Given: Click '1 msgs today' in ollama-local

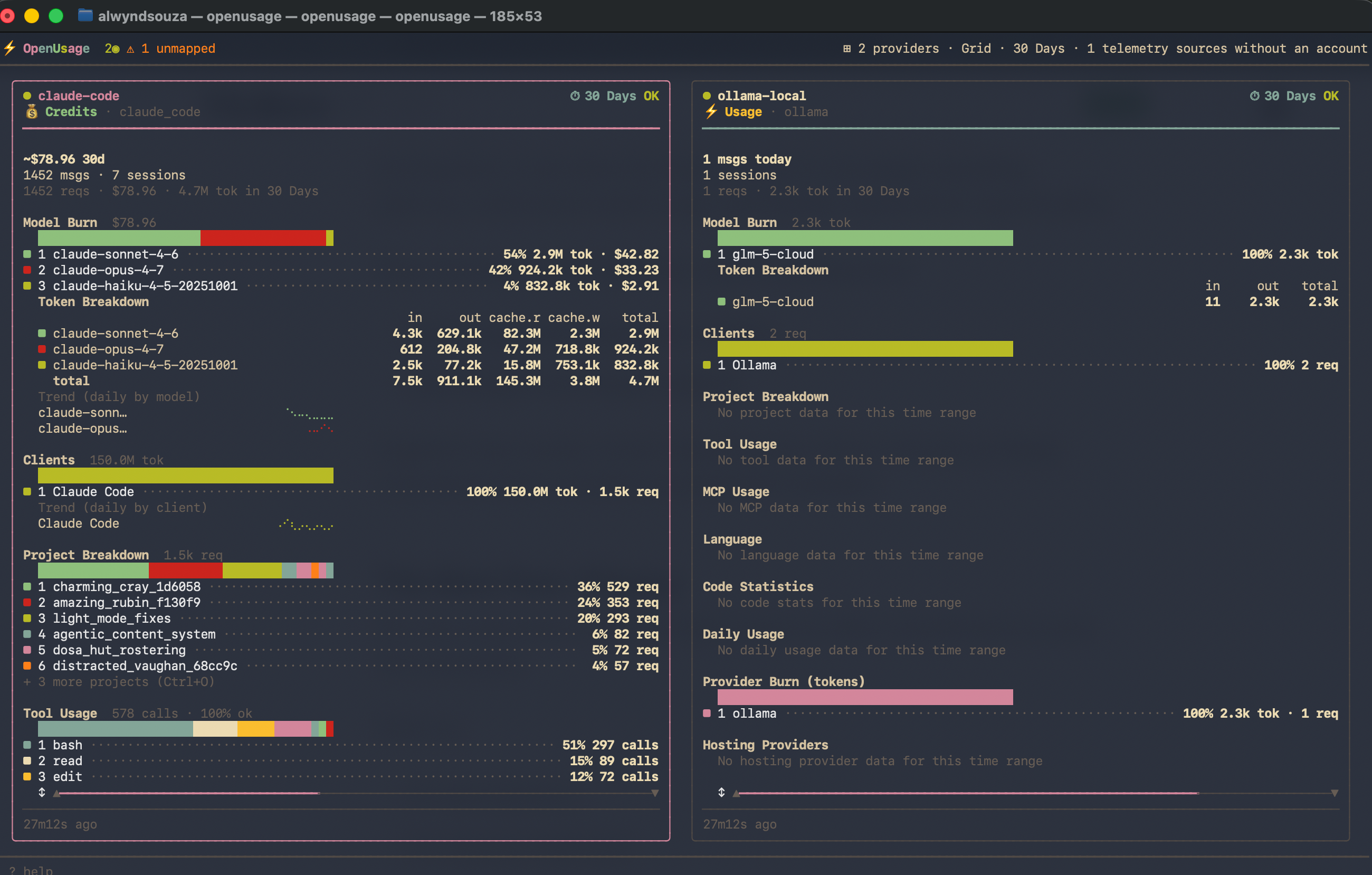Looking at the screenshot, I should (747, 159).
